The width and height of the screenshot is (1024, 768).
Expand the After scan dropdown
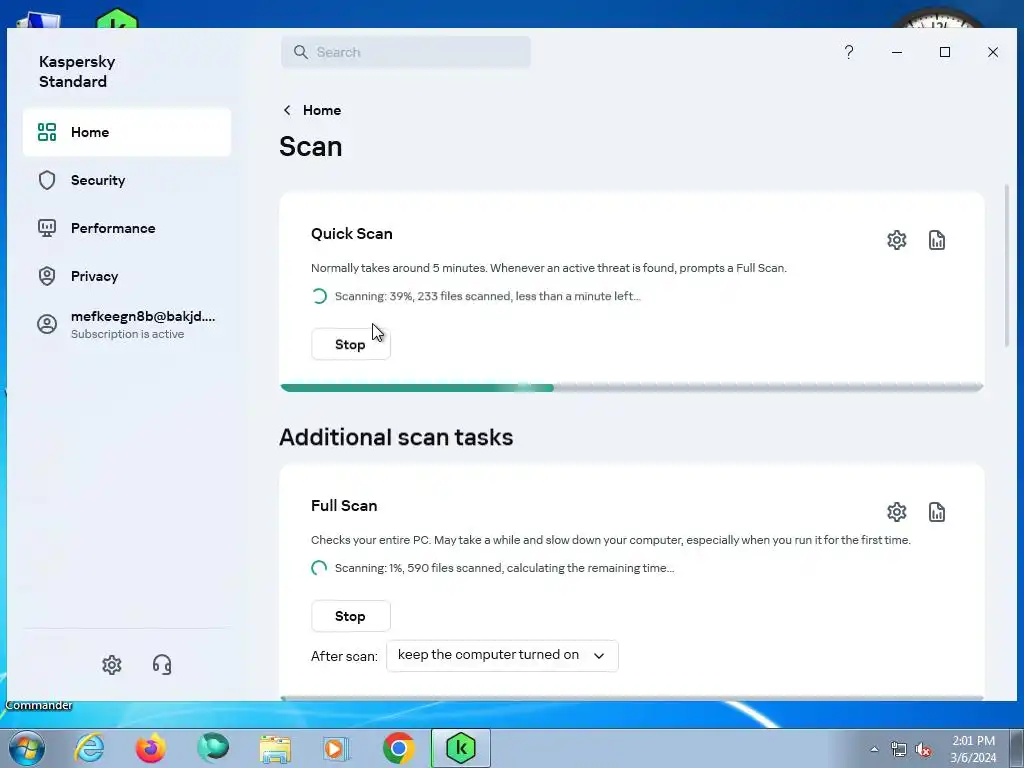pyautogui.click(x=502, y=656)
